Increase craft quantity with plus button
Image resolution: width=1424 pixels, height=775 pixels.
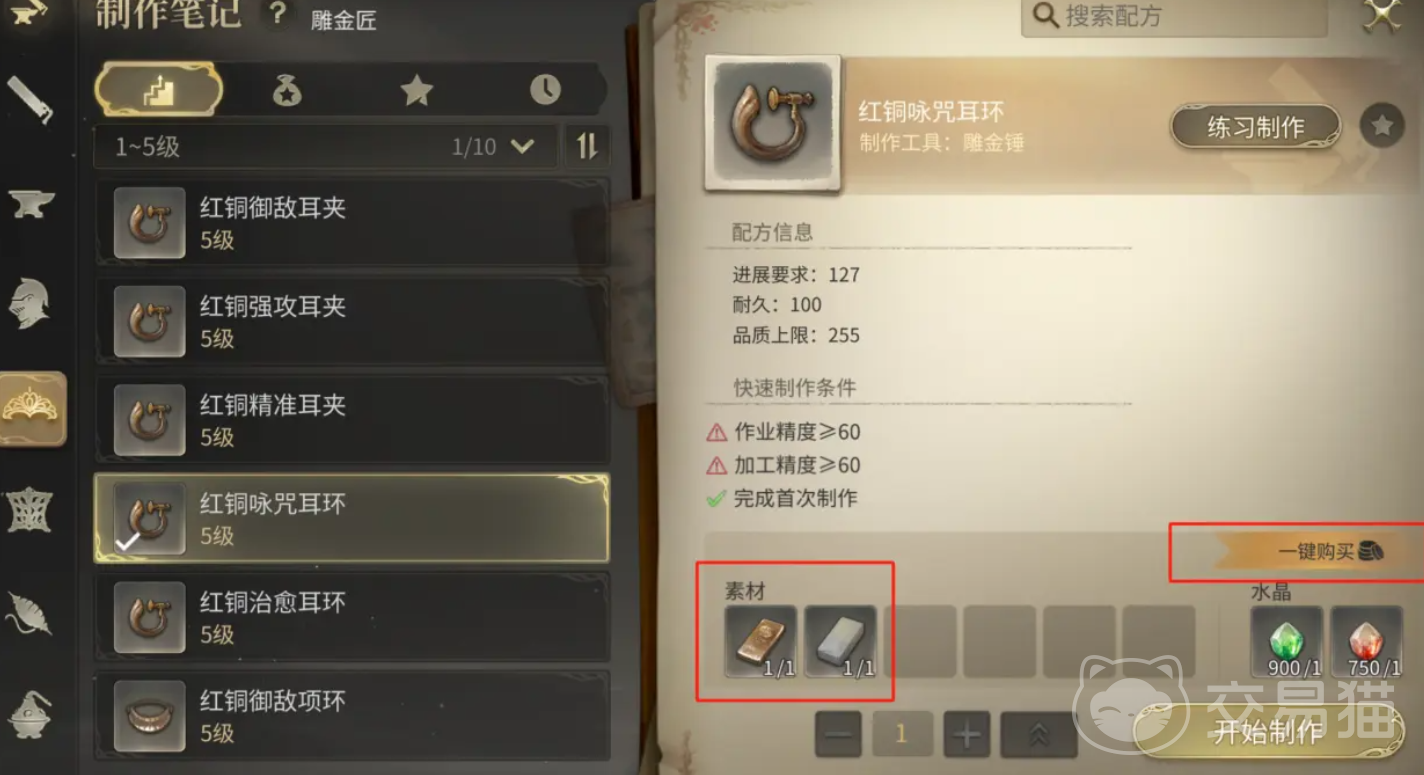coord(965,735)
